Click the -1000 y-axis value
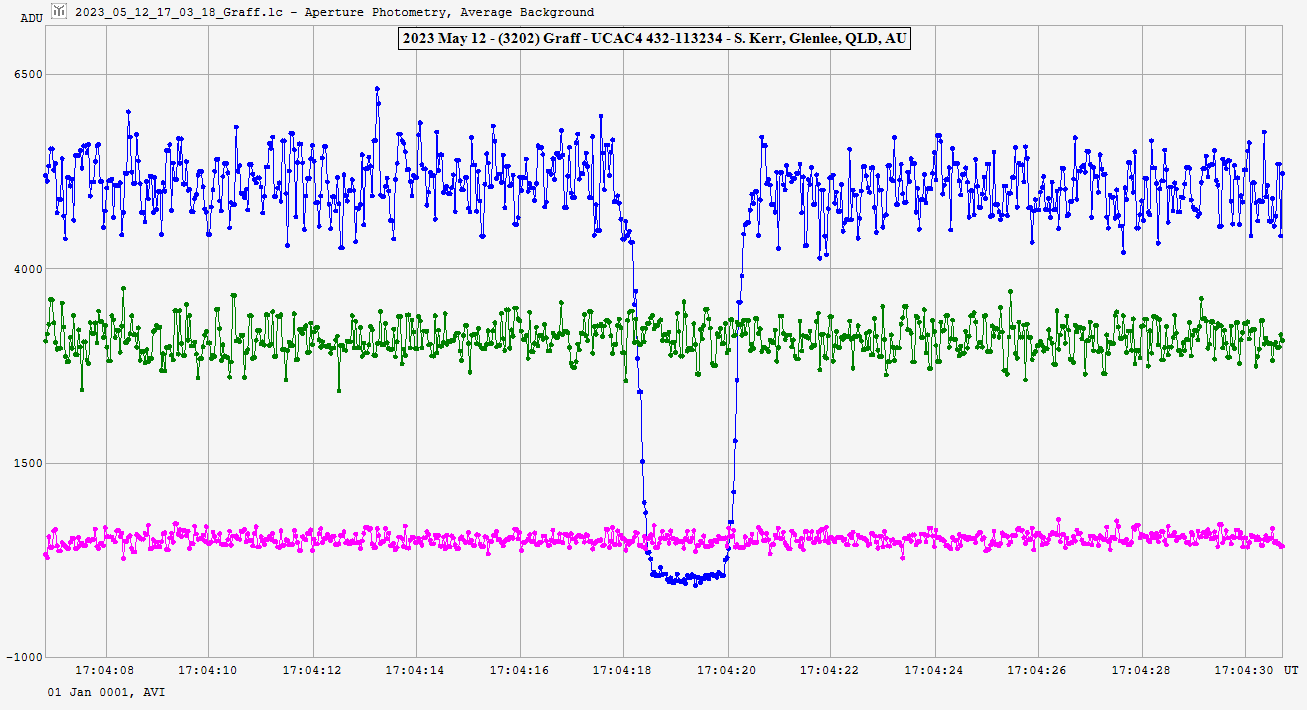The width and height of the screenshot is (1307, 710). 26,657
